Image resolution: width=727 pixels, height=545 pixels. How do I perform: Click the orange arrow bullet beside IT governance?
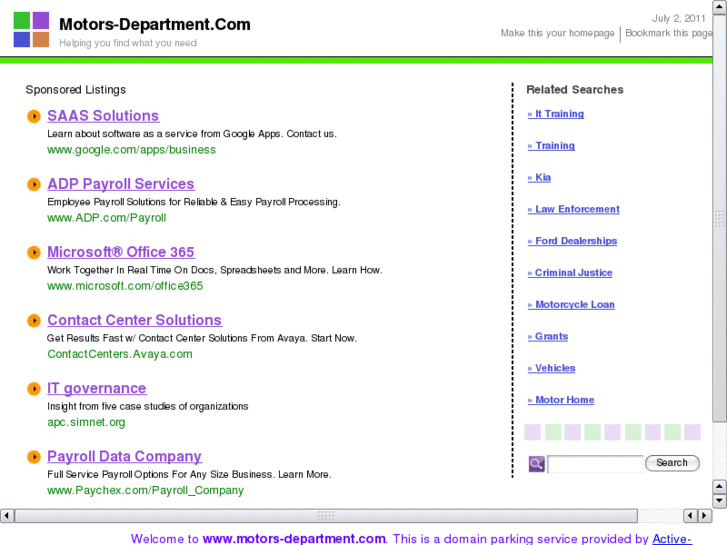click(x=34, y=388)
